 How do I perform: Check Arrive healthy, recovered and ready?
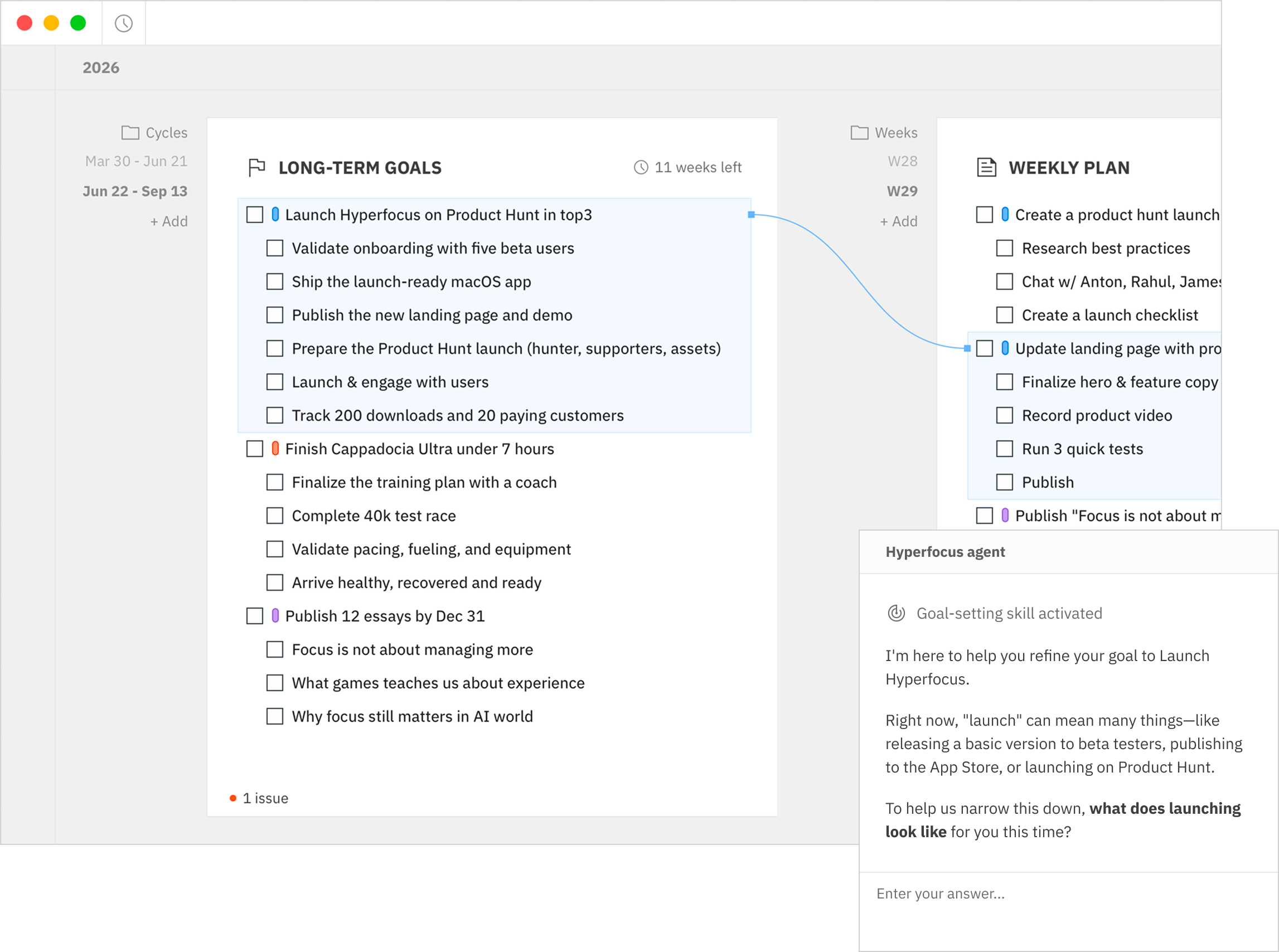[x=275, y=582]
